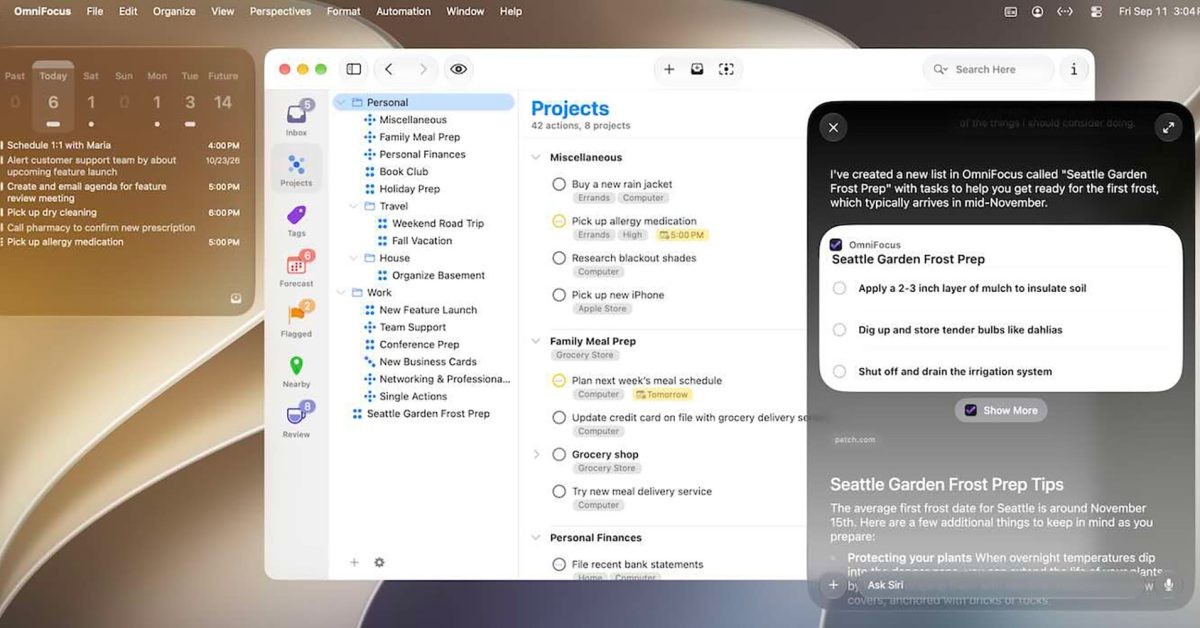Switch to the Projects perspective
Viewport: 1200px width, 628px height.
(x=296, y=168)
